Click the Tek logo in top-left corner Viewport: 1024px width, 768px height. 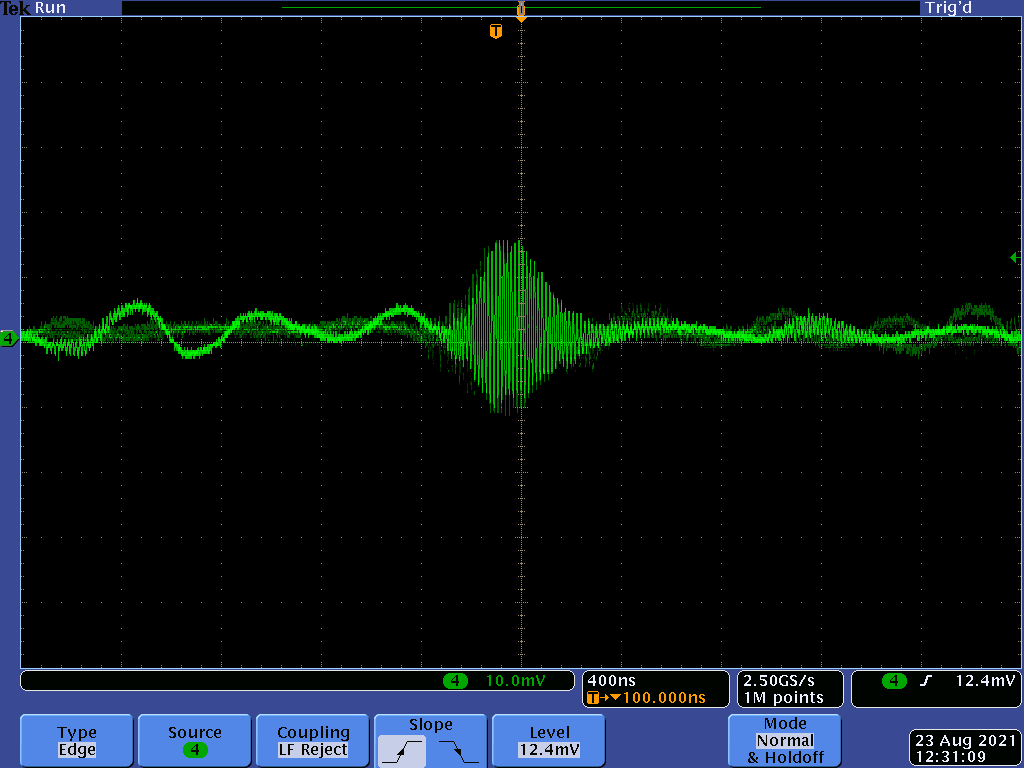coord(16,8)
